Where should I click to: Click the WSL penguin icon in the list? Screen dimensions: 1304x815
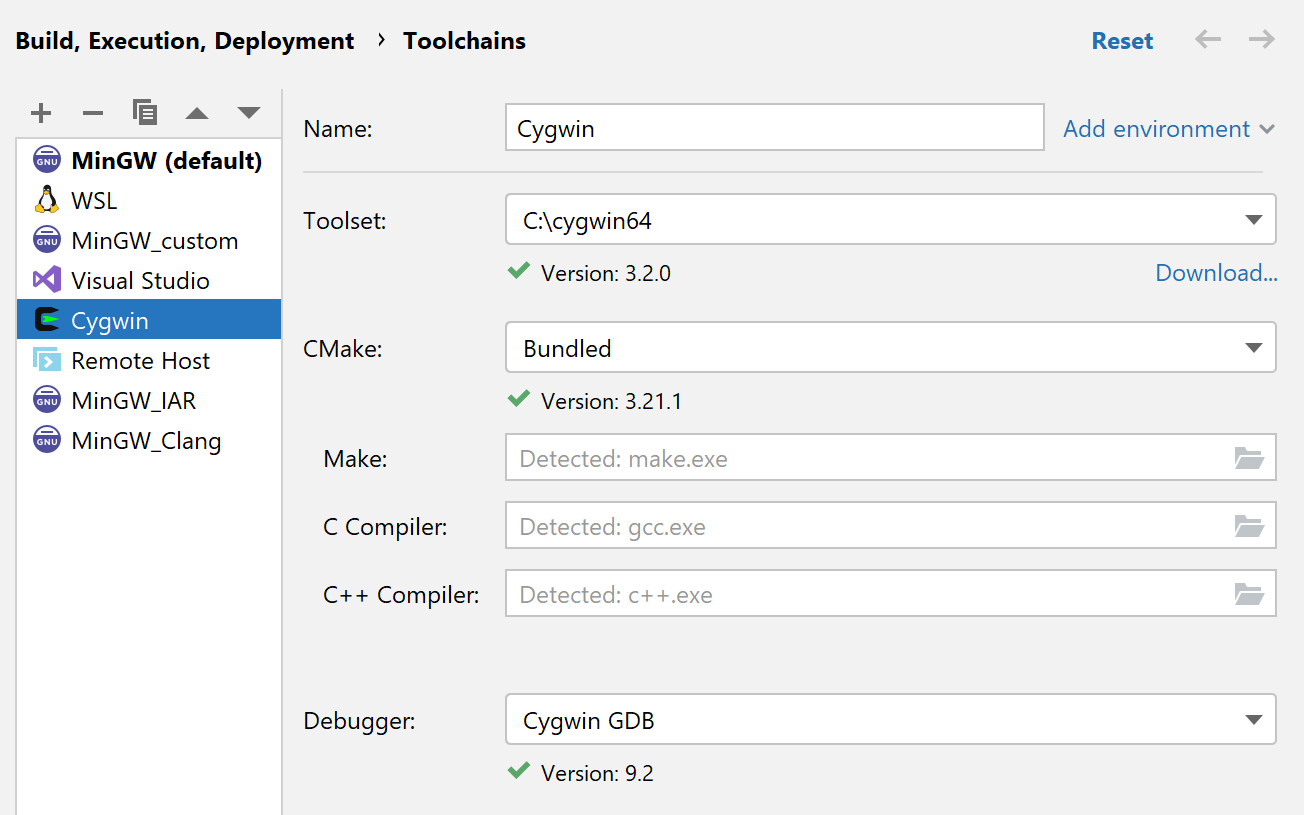44,199
